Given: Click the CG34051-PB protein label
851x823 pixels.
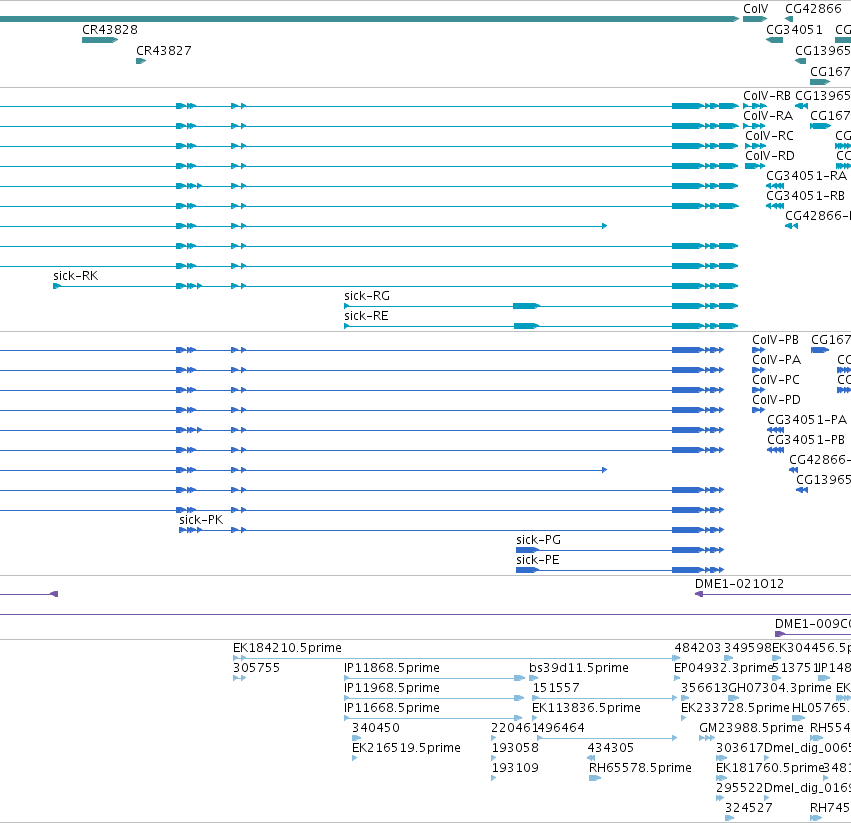Looking at the screenshot, I should pos(806,440).
